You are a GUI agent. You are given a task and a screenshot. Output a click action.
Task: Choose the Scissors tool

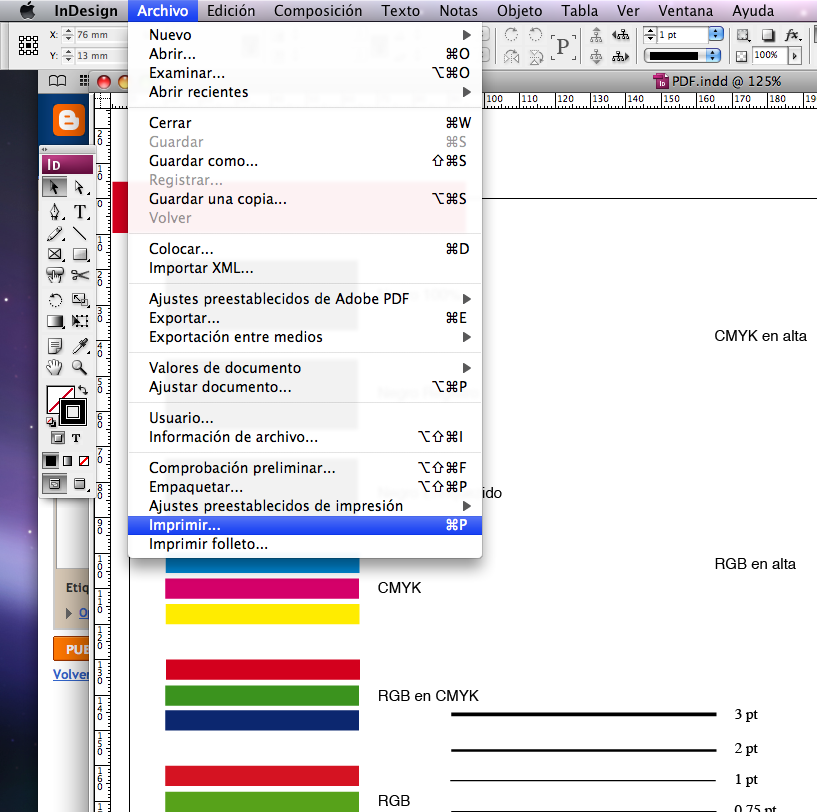point(79,274)
